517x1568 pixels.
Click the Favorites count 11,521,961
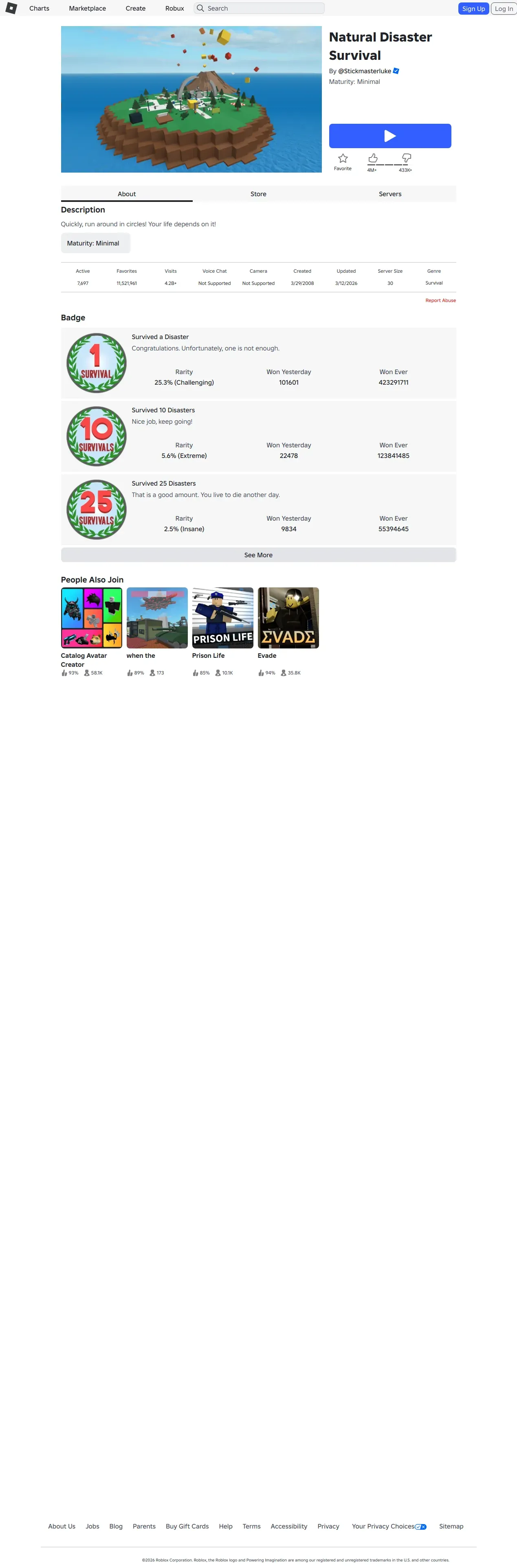click(127, 283)
